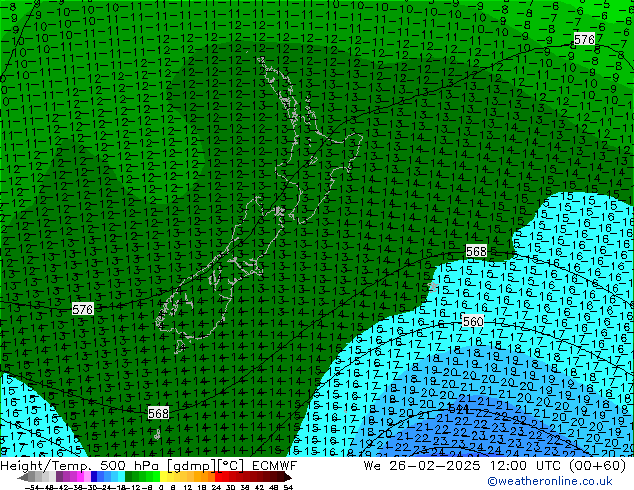Click the 576 contour label west of South Island
634x490 pixels.
pyautogui.click(x=82, y=309)
